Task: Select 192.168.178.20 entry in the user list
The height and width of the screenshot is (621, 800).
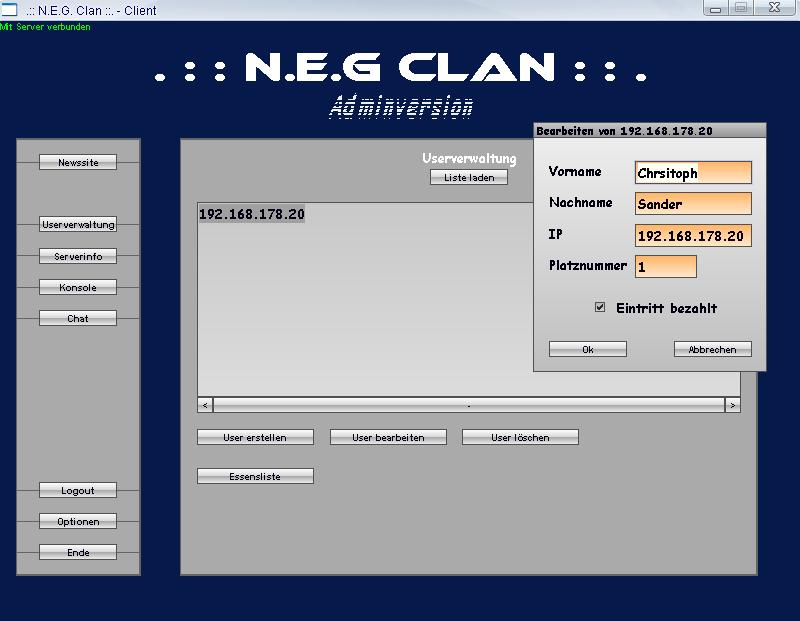Action: pyautogui.click(x=252, y=214)
